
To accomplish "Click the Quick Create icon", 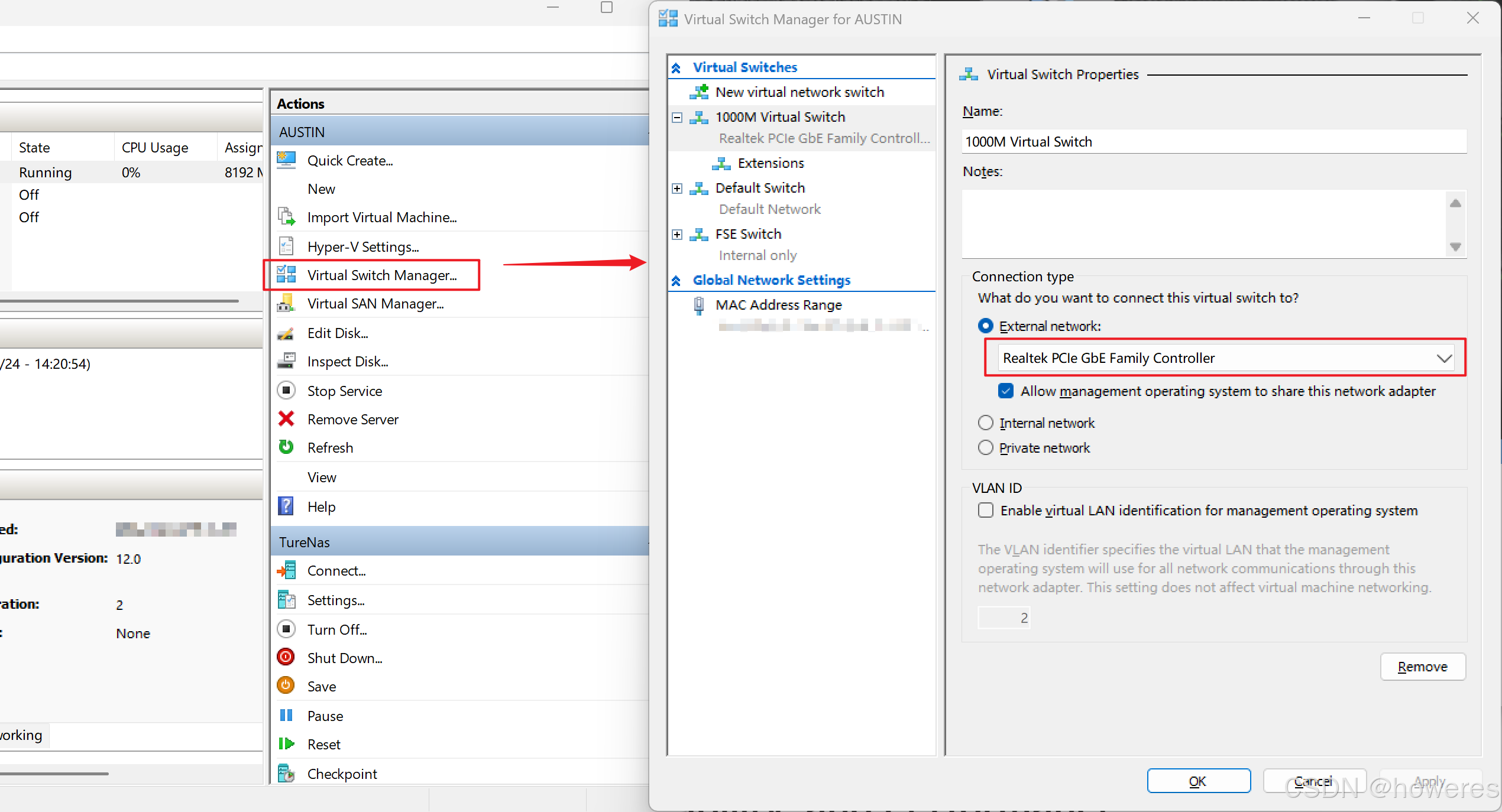I will click(x=286, y=160).
